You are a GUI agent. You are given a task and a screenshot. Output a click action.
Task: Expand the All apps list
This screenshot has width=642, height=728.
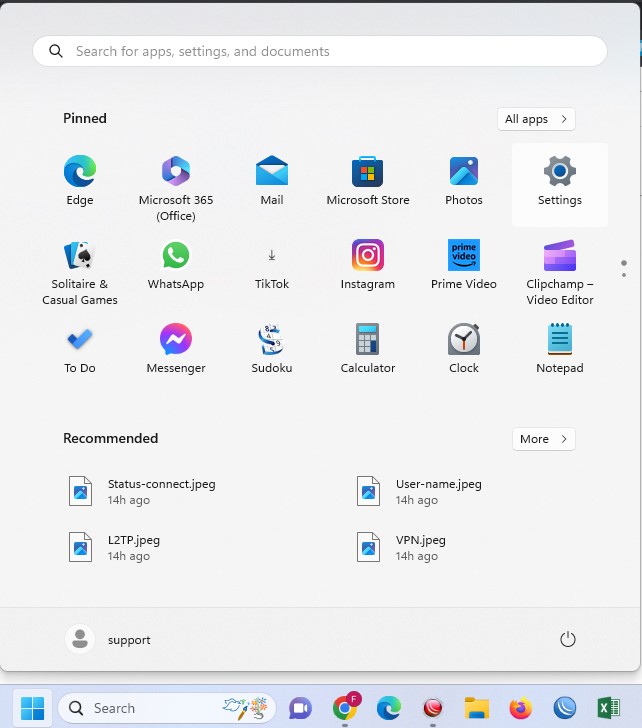pos(536,119)
